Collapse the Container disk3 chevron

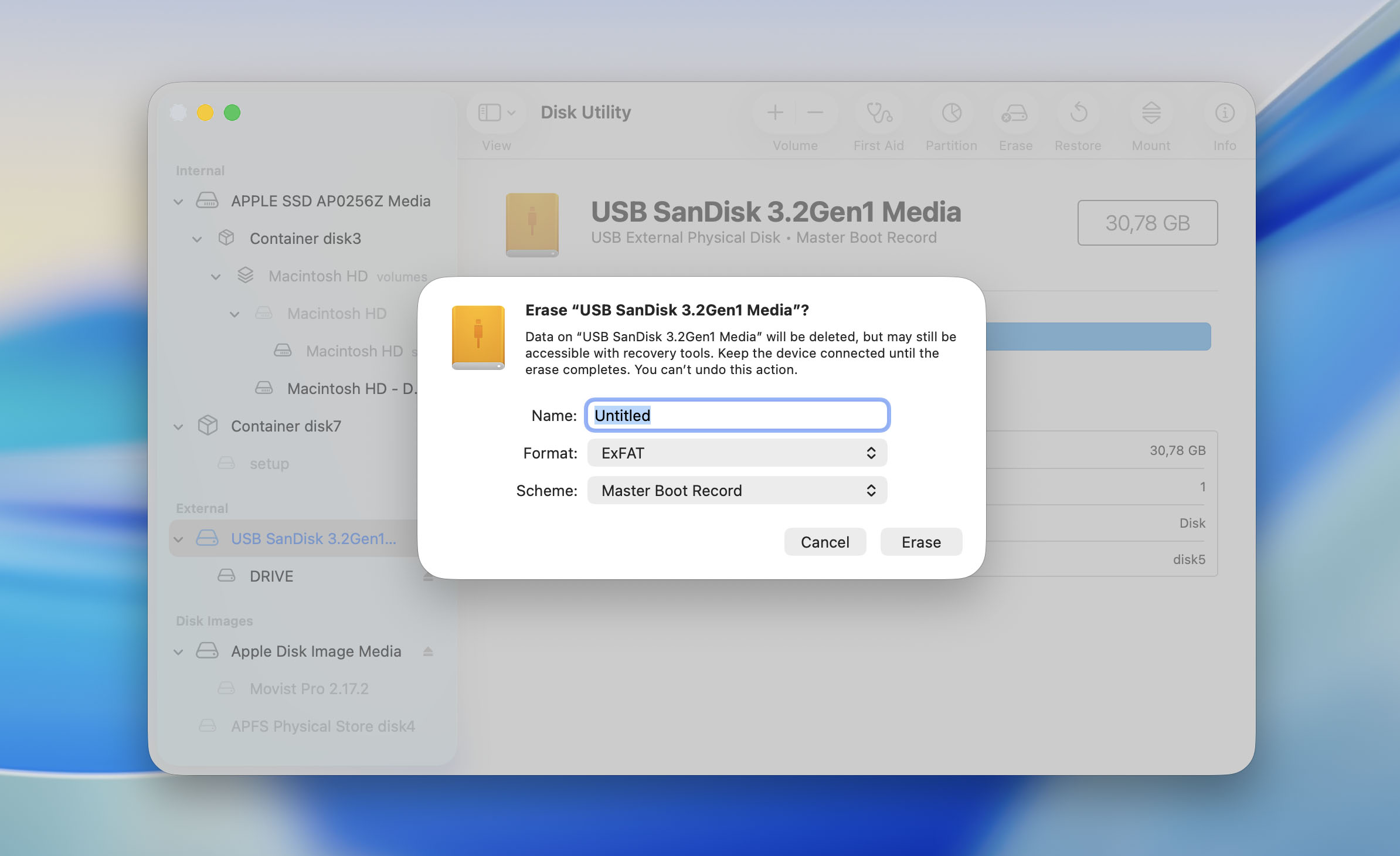coord(197,239)
